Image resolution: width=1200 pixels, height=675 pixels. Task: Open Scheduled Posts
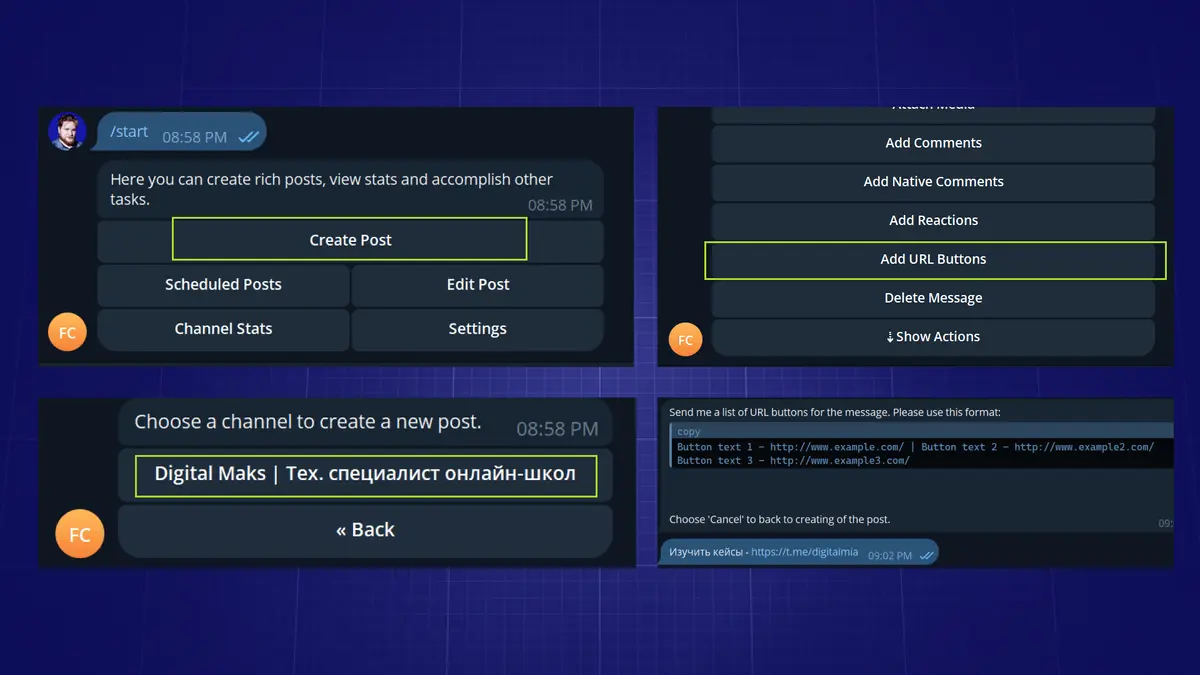[223, 285]
